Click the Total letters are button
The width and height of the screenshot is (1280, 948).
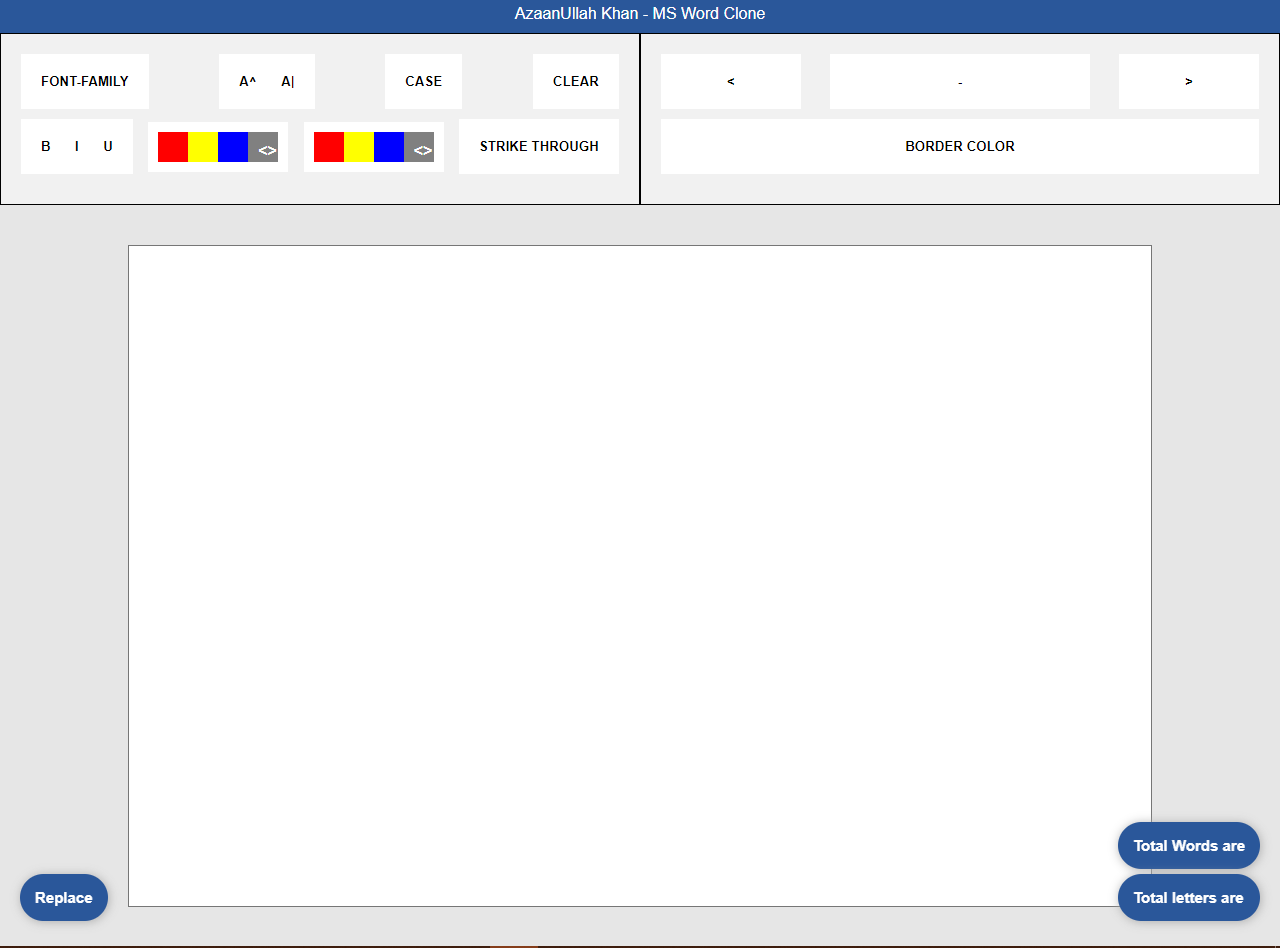click(x=1189, y=897)
